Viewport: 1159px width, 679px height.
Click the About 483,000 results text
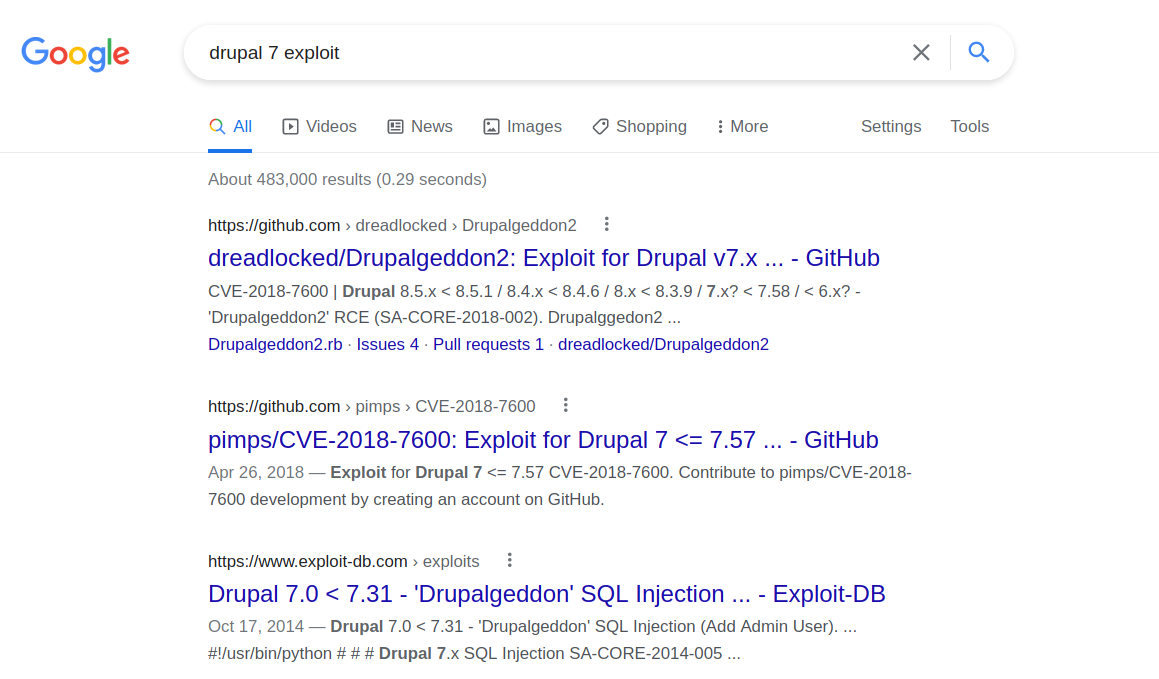pos(347,180)
